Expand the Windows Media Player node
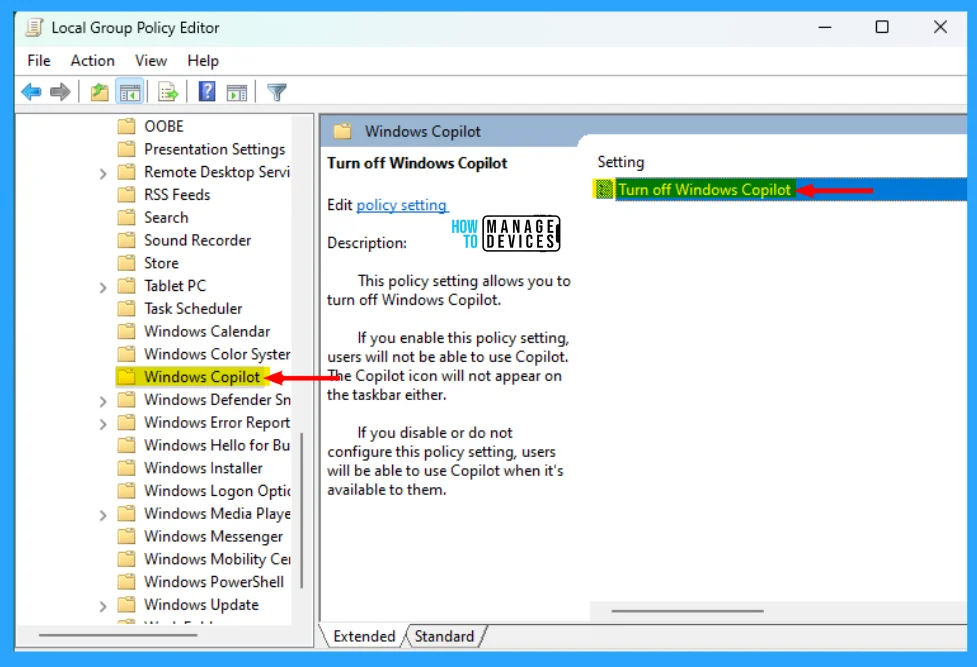 tap(103, 515)
